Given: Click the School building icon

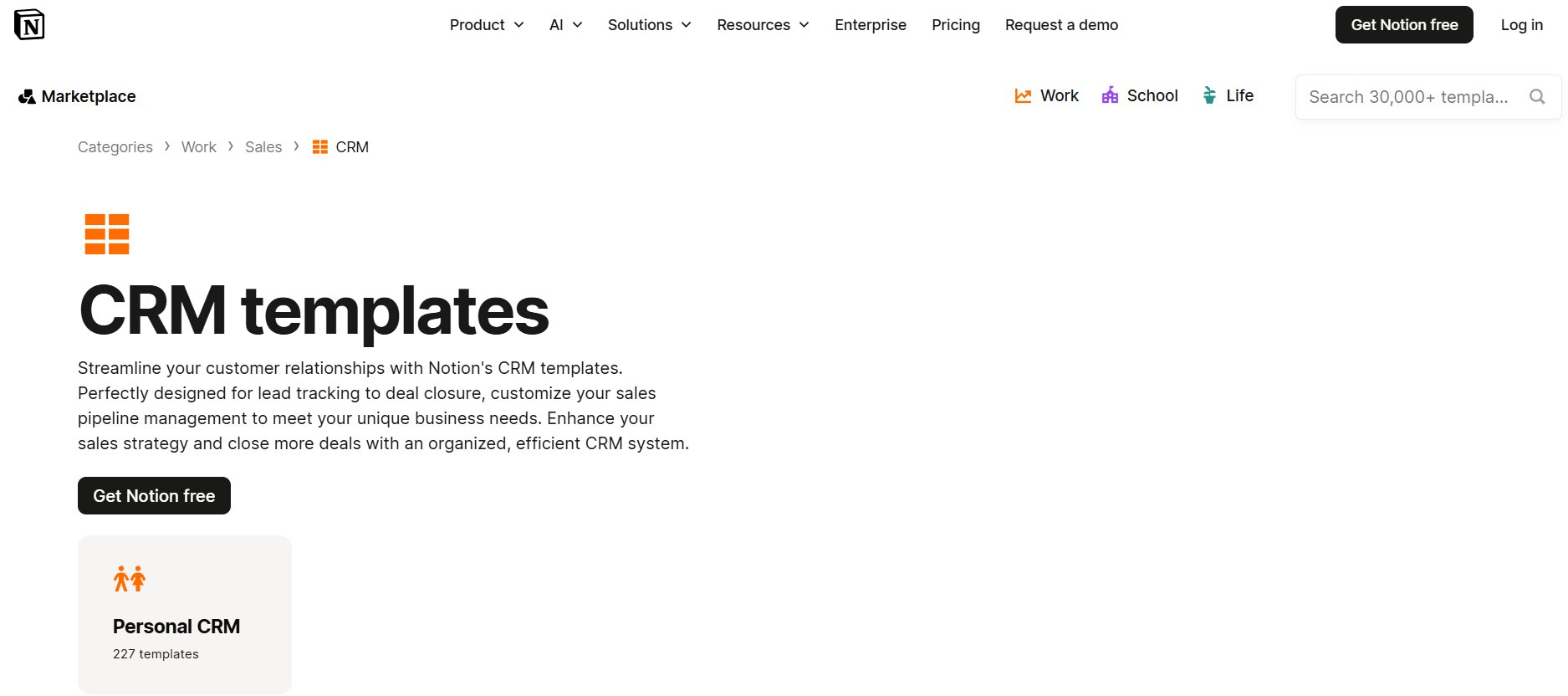Looking at the screenshot, I should (1110, 95).
